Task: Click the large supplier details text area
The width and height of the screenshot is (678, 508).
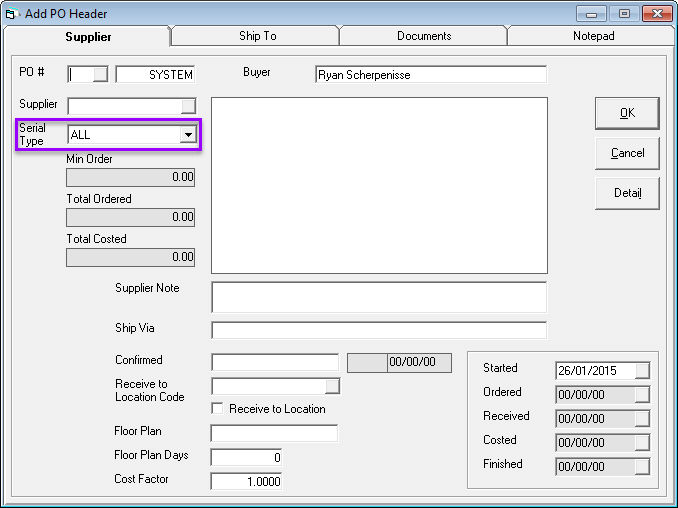Action: [x=379, y=185]
